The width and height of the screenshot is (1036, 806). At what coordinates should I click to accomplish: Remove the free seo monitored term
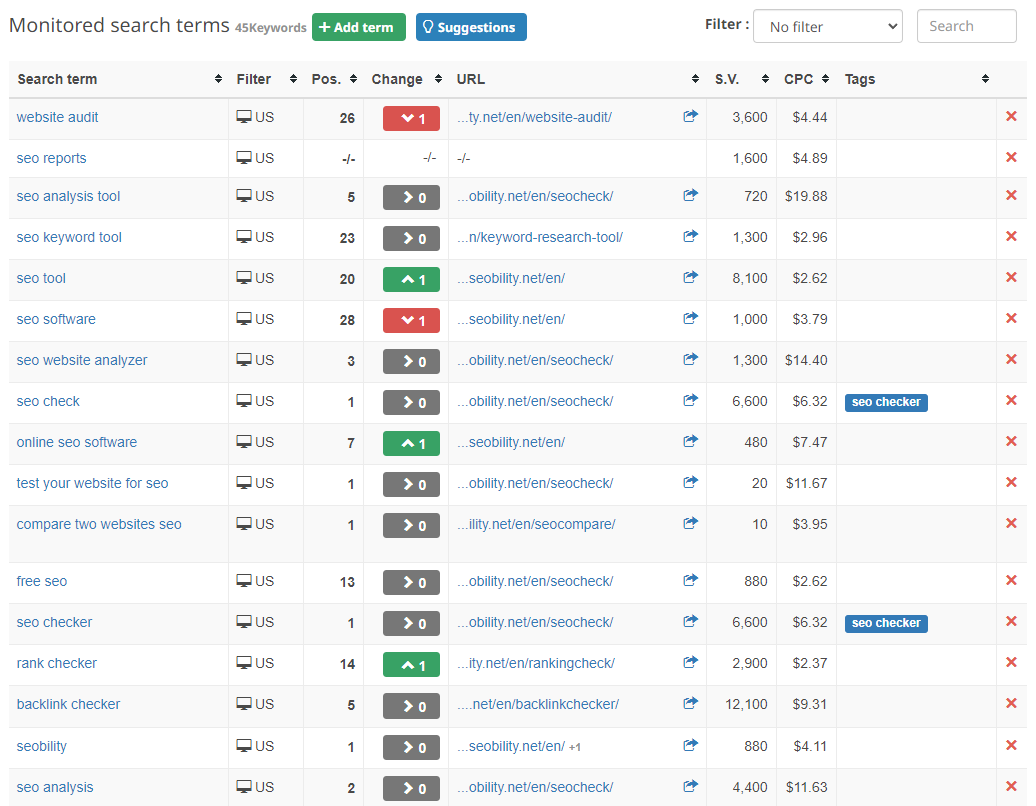[1012, 581]
